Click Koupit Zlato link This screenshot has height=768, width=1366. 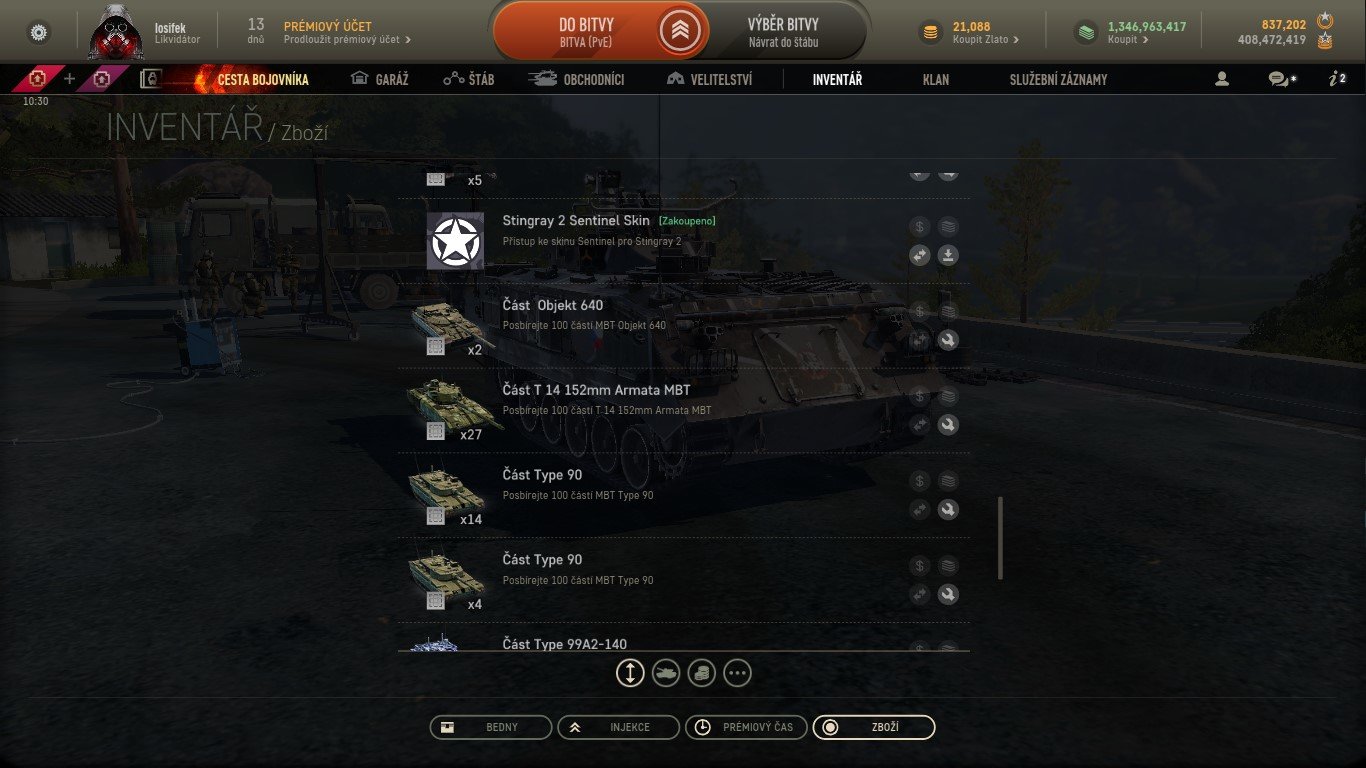986,40
